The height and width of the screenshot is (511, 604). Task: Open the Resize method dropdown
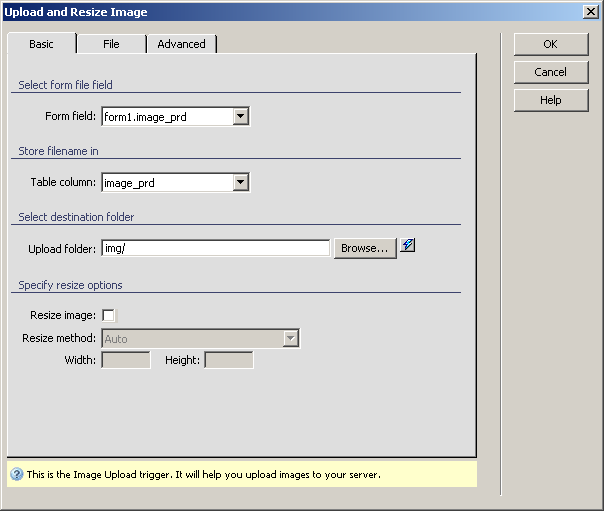click(x=291, y=339)
